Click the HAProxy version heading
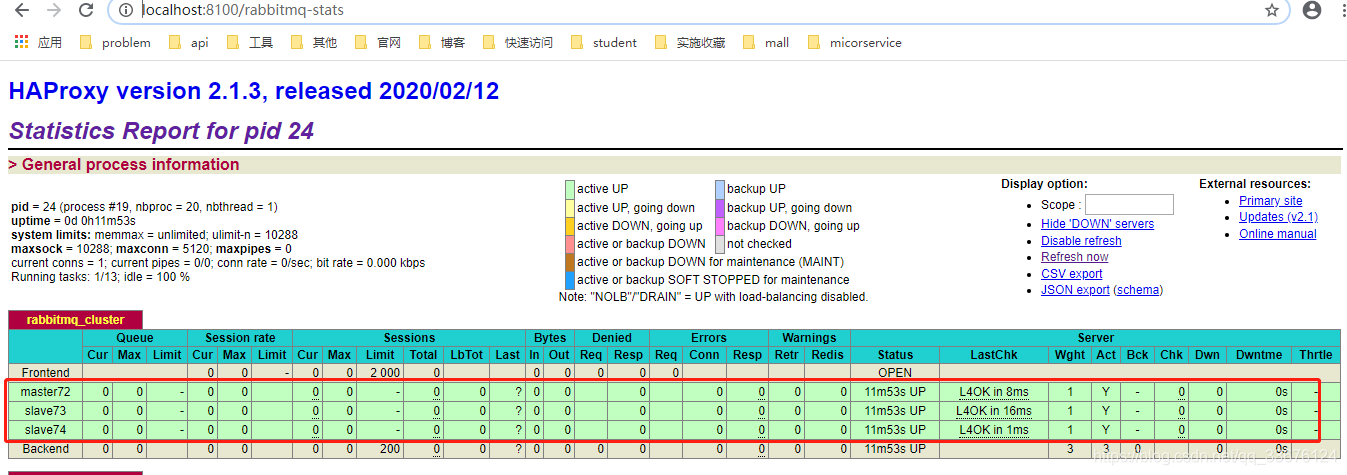Image resolution: width=1347 pixels, height=475 pixels. [254, 91]
